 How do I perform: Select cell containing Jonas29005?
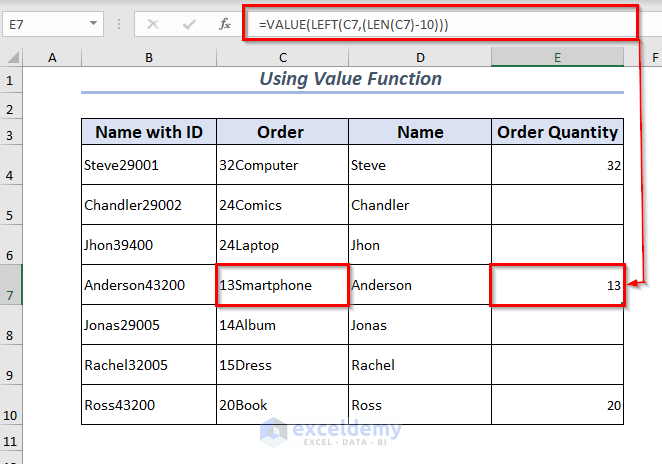pos(149,325)
